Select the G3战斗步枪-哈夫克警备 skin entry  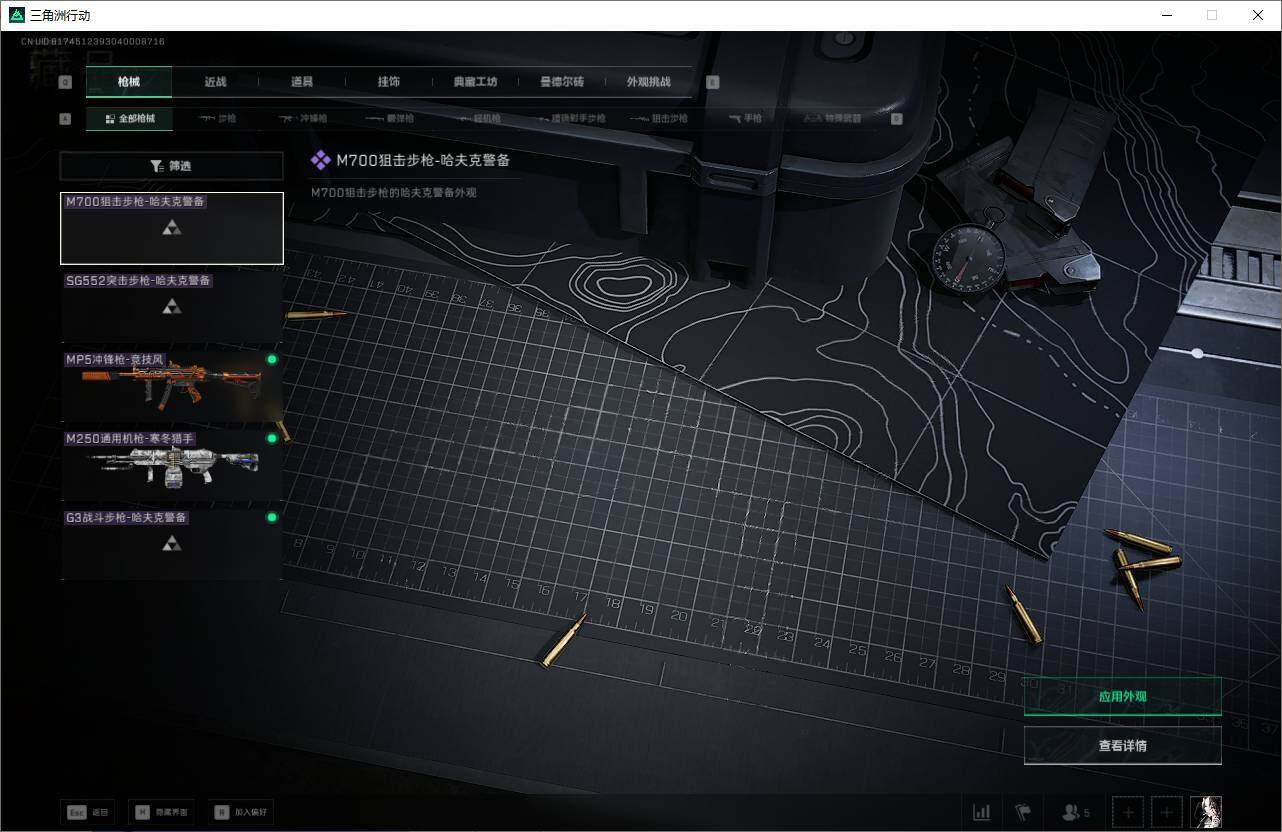171,544
